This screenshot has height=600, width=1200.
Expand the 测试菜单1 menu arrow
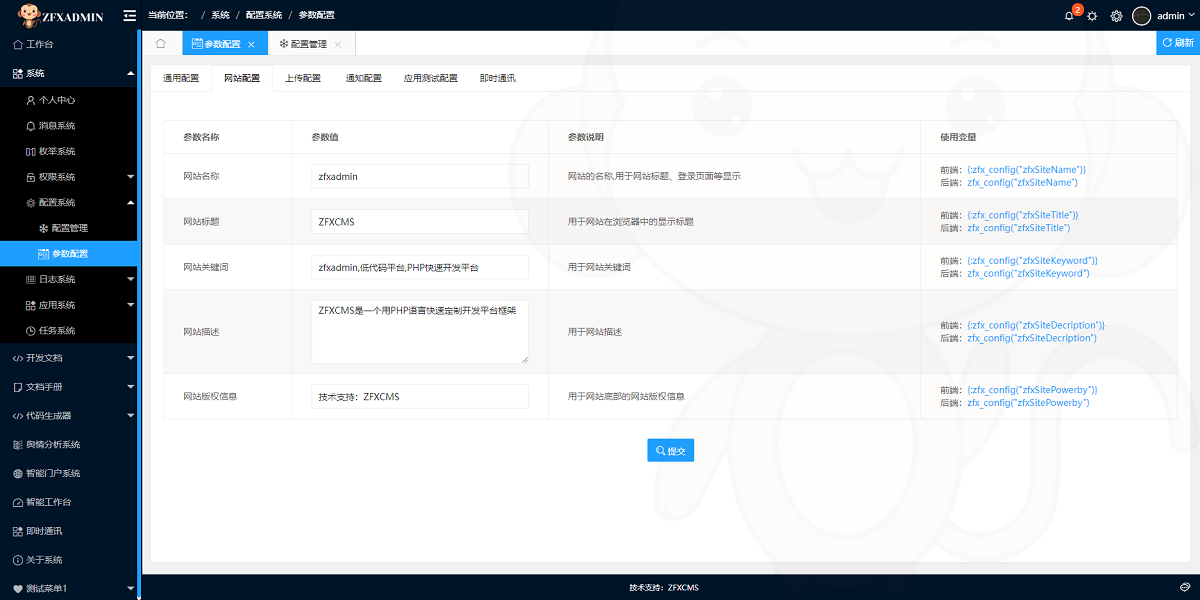pos(130,588)
